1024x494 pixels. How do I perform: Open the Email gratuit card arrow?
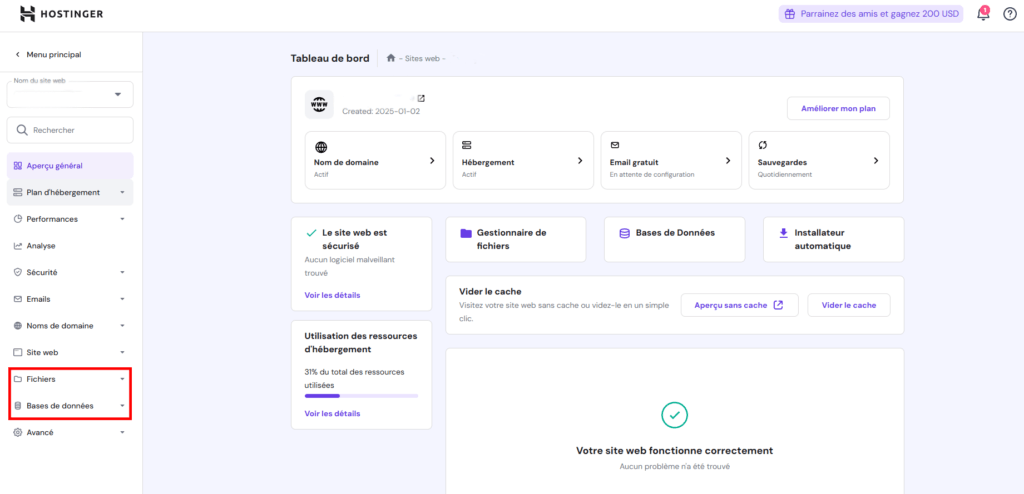[x=728, y=161]
